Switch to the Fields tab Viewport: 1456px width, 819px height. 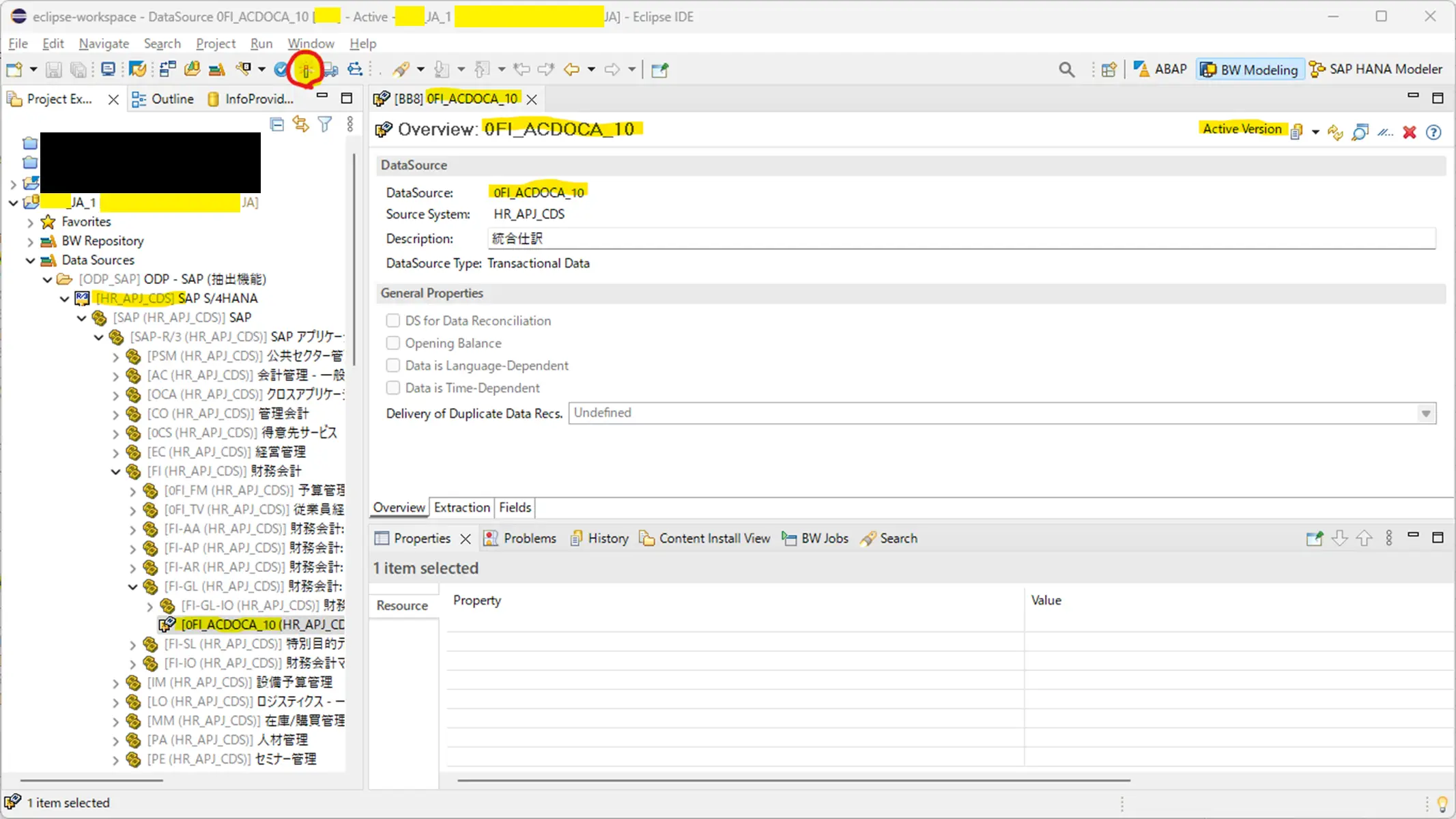(x=515, y=508)
